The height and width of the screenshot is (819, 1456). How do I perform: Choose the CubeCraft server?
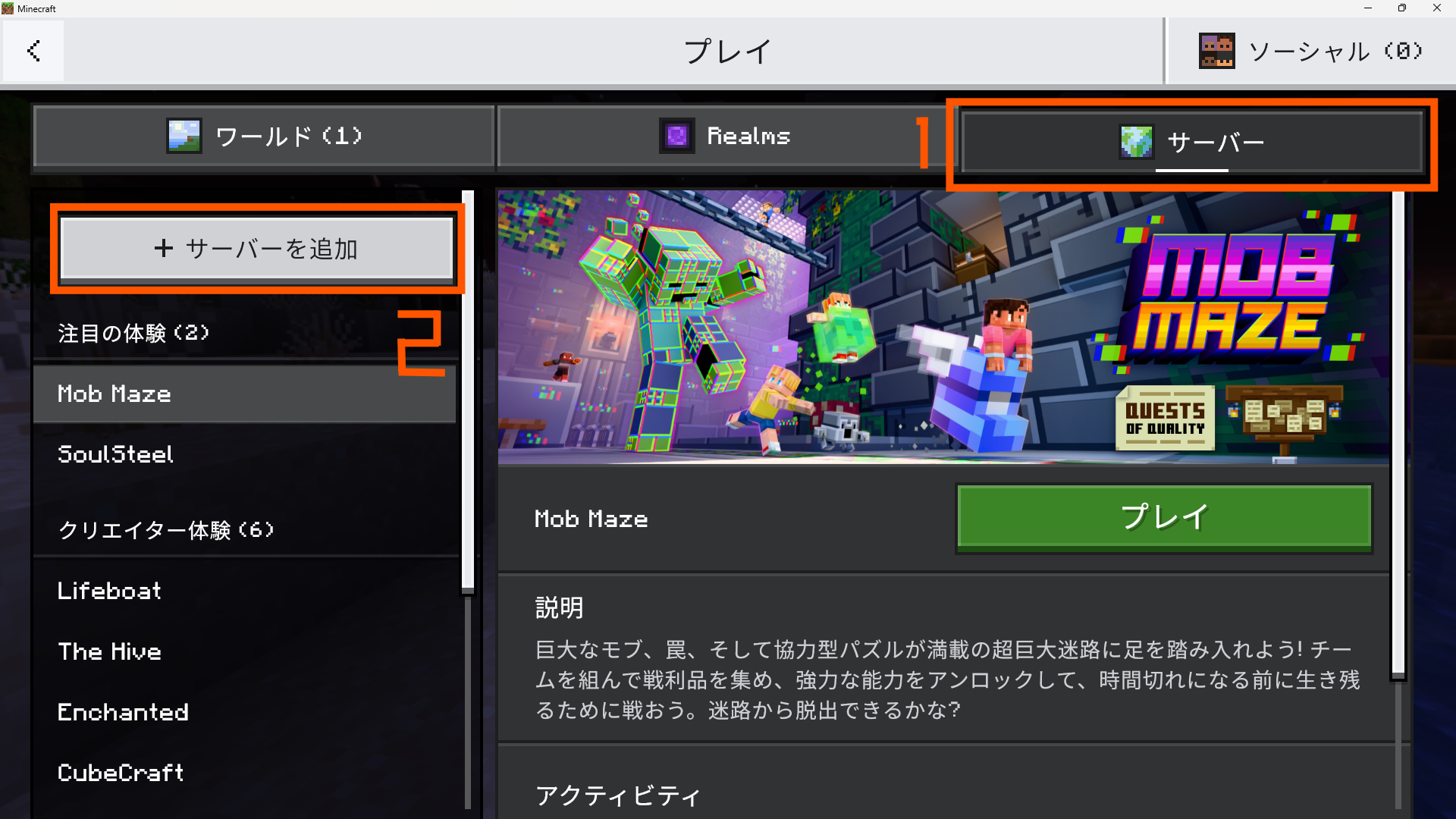click(244, 773)
